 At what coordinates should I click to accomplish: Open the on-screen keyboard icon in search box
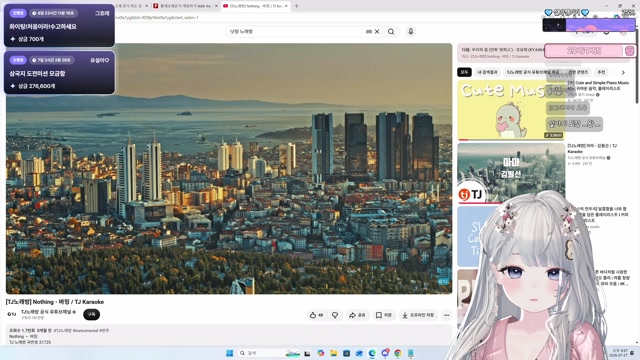[369, 31]
